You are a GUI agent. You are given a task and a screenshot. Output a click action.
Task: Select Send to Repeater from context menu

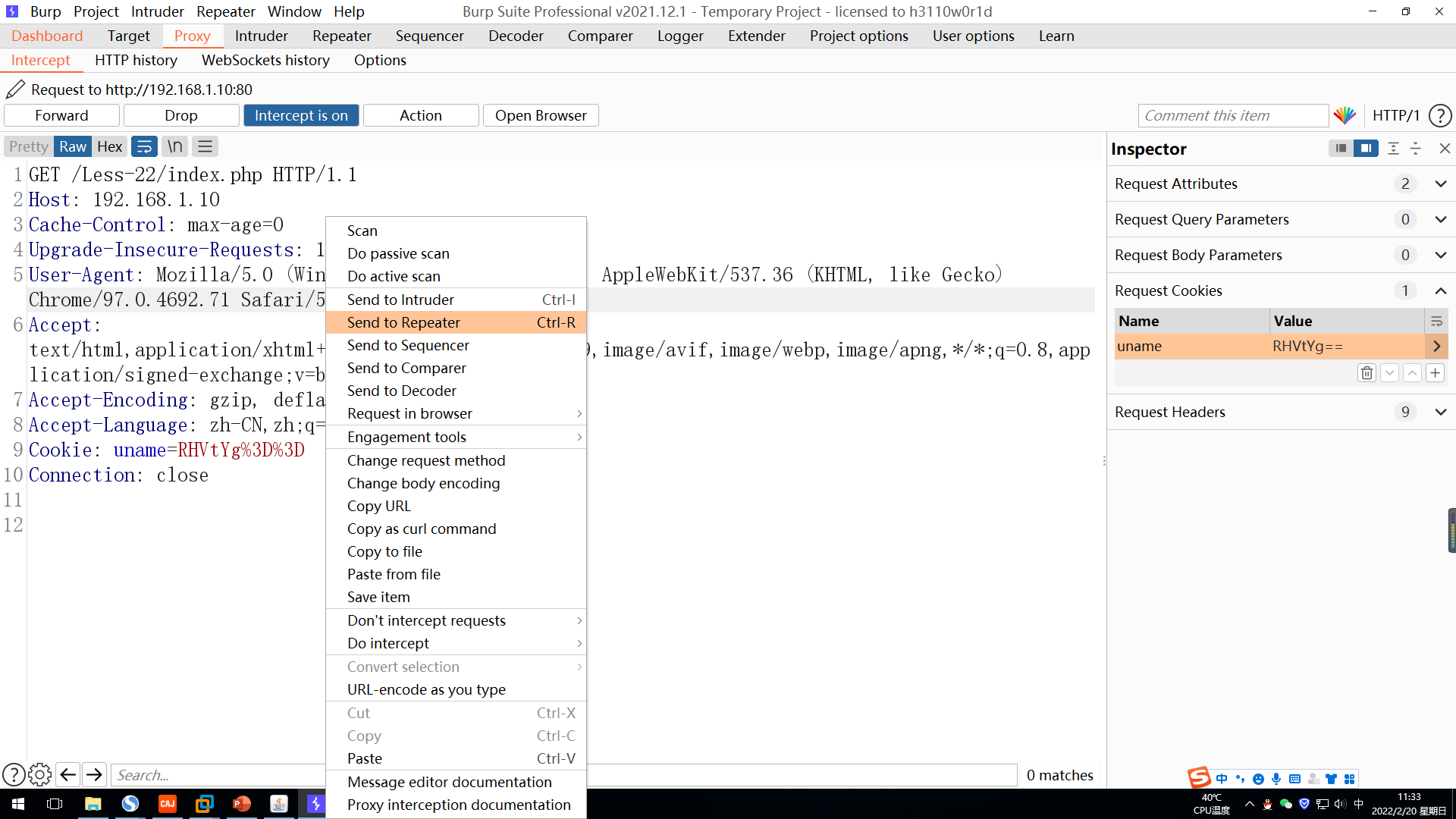point(404,322)
